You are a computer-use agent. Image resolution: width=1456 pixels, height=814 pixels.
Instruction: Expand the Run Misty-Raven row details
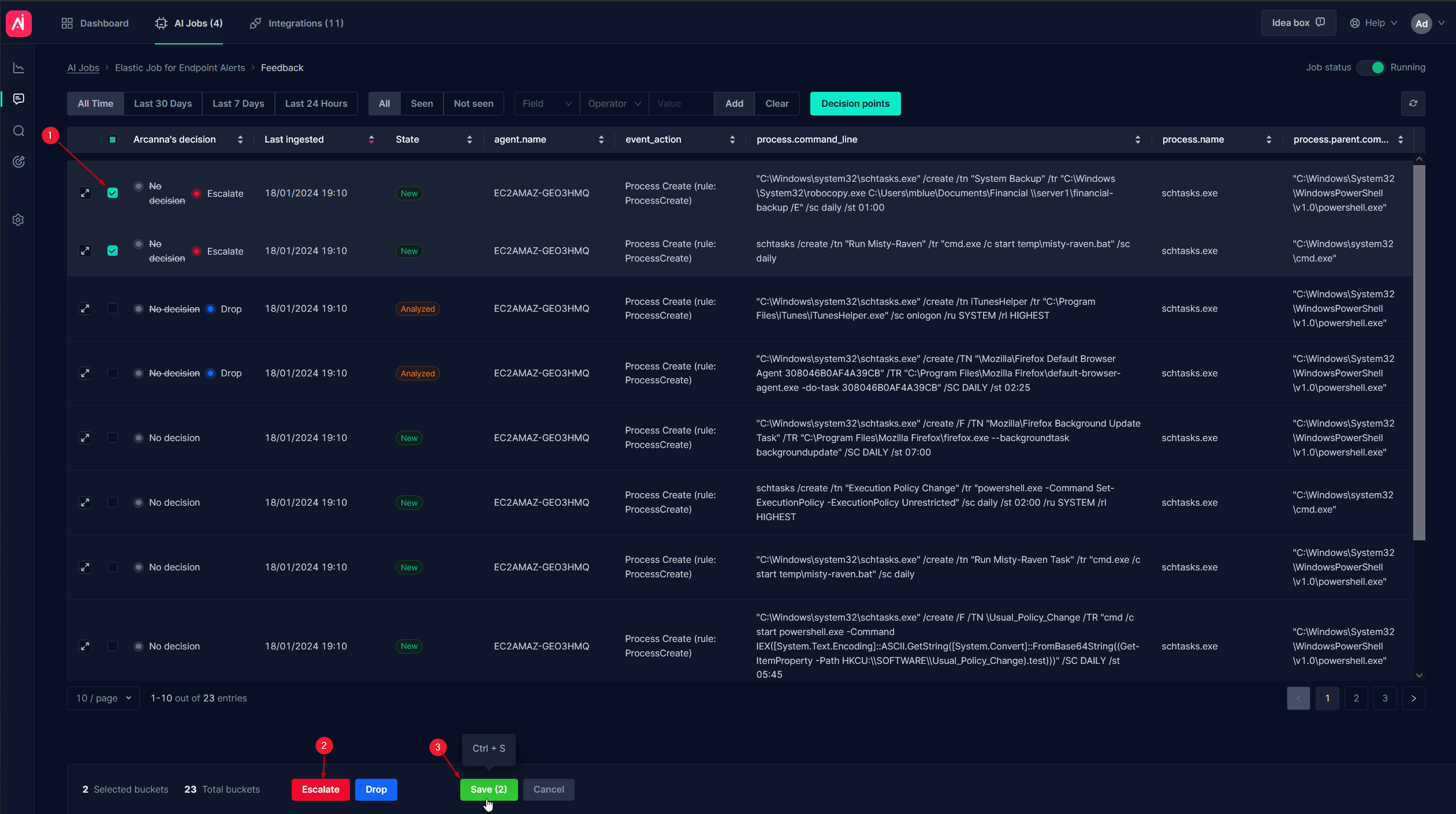coord(85,251)
